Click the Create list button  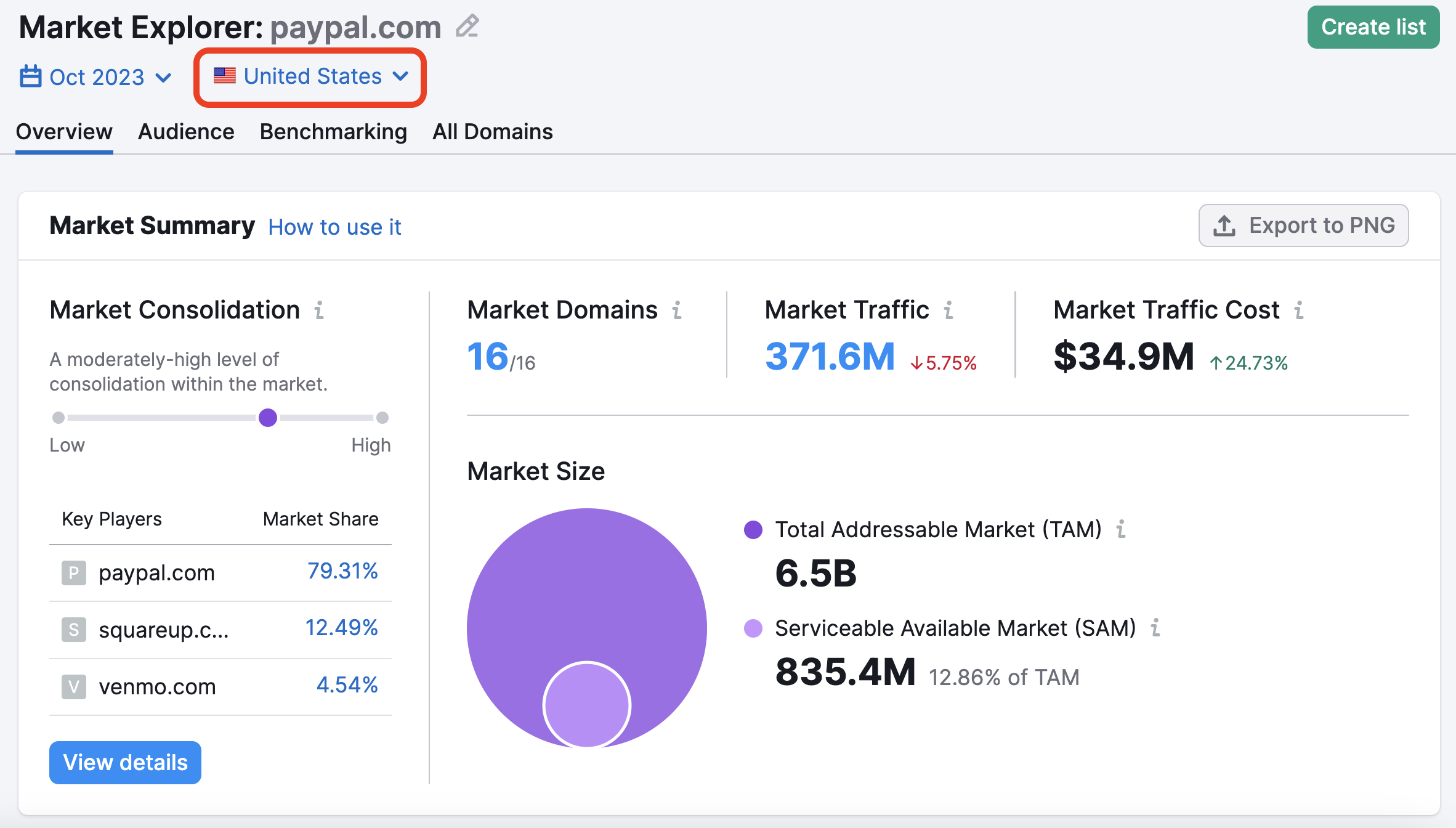tap(1373, 26)
